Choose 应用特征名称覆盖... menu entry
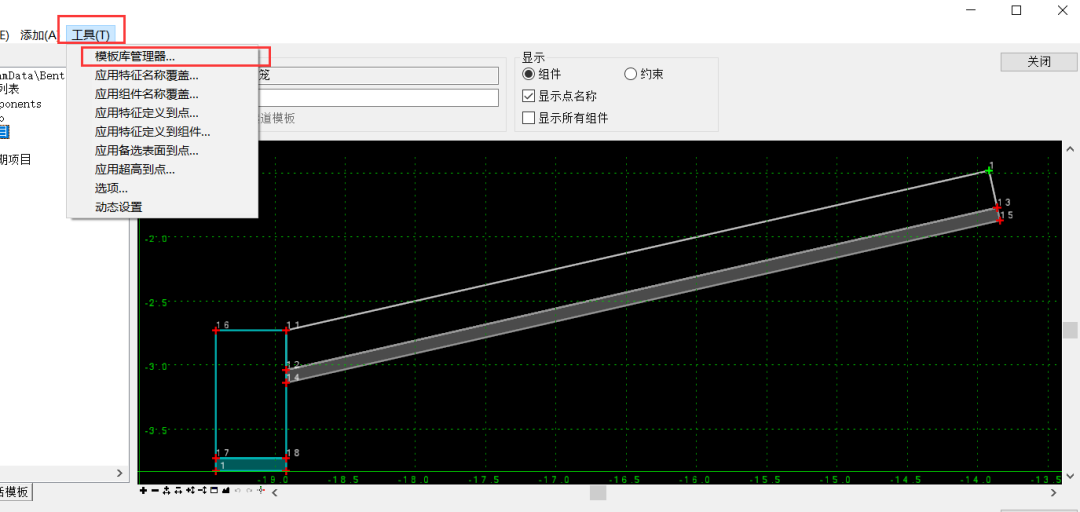The width and height of the screenshot is (1080, 512). [146, 75]
